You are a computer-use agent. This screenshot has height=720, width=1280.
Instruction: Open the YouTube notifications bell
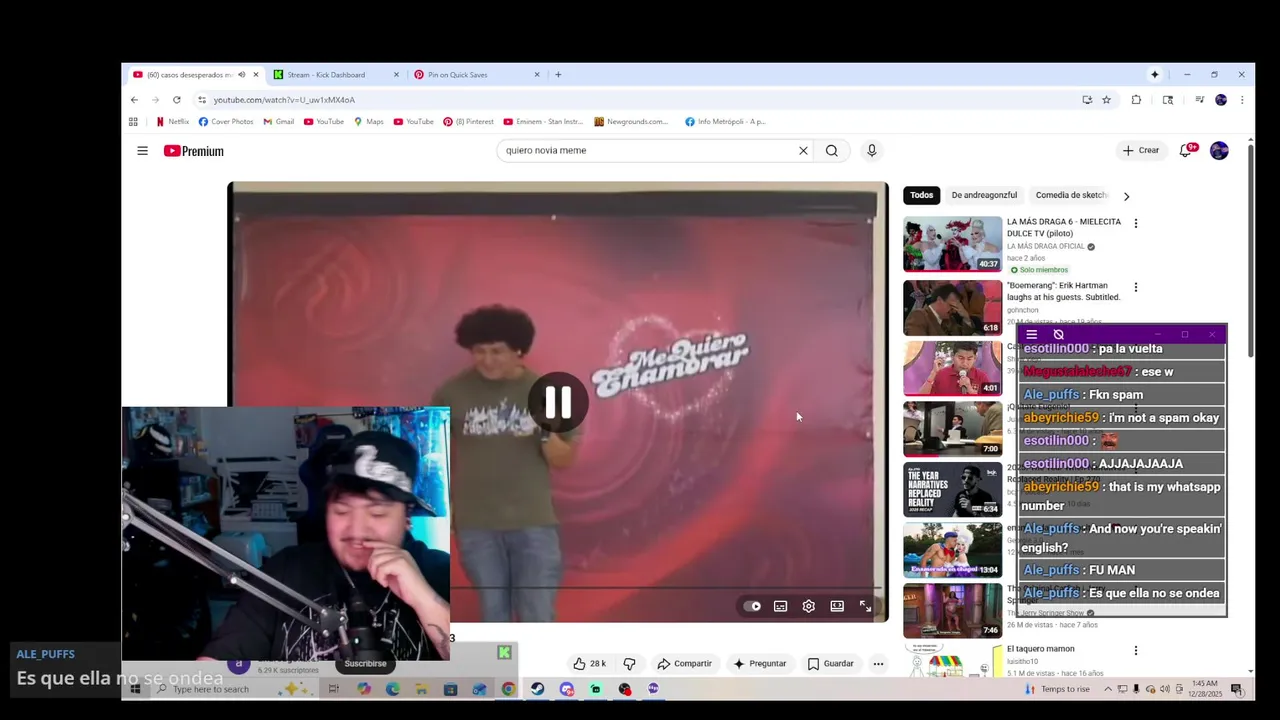pyautogui.click(x=1185, y=151)
